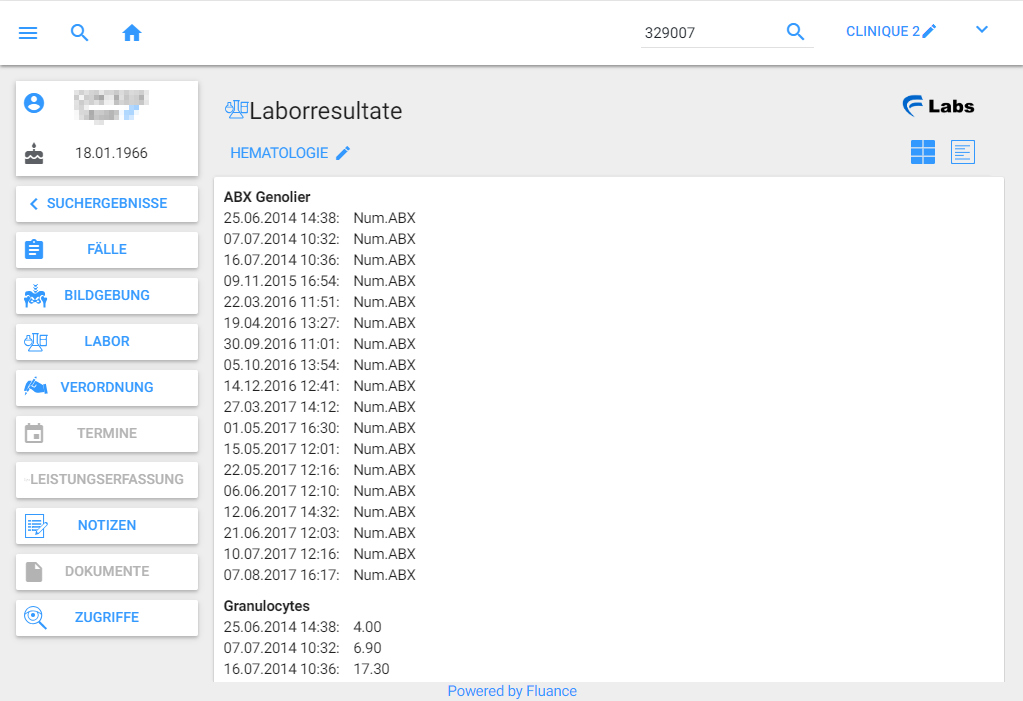This screenshot has height=701, width=1023.
Task: Switch to grid view layout
Action: [x=923, y=152]
